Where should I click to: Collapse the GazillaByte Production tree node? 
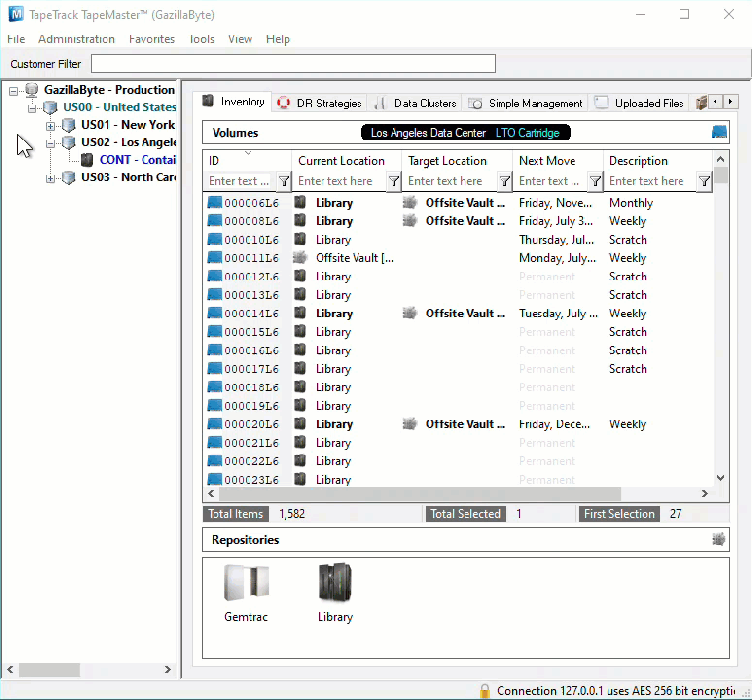click(x=14, y=91)
